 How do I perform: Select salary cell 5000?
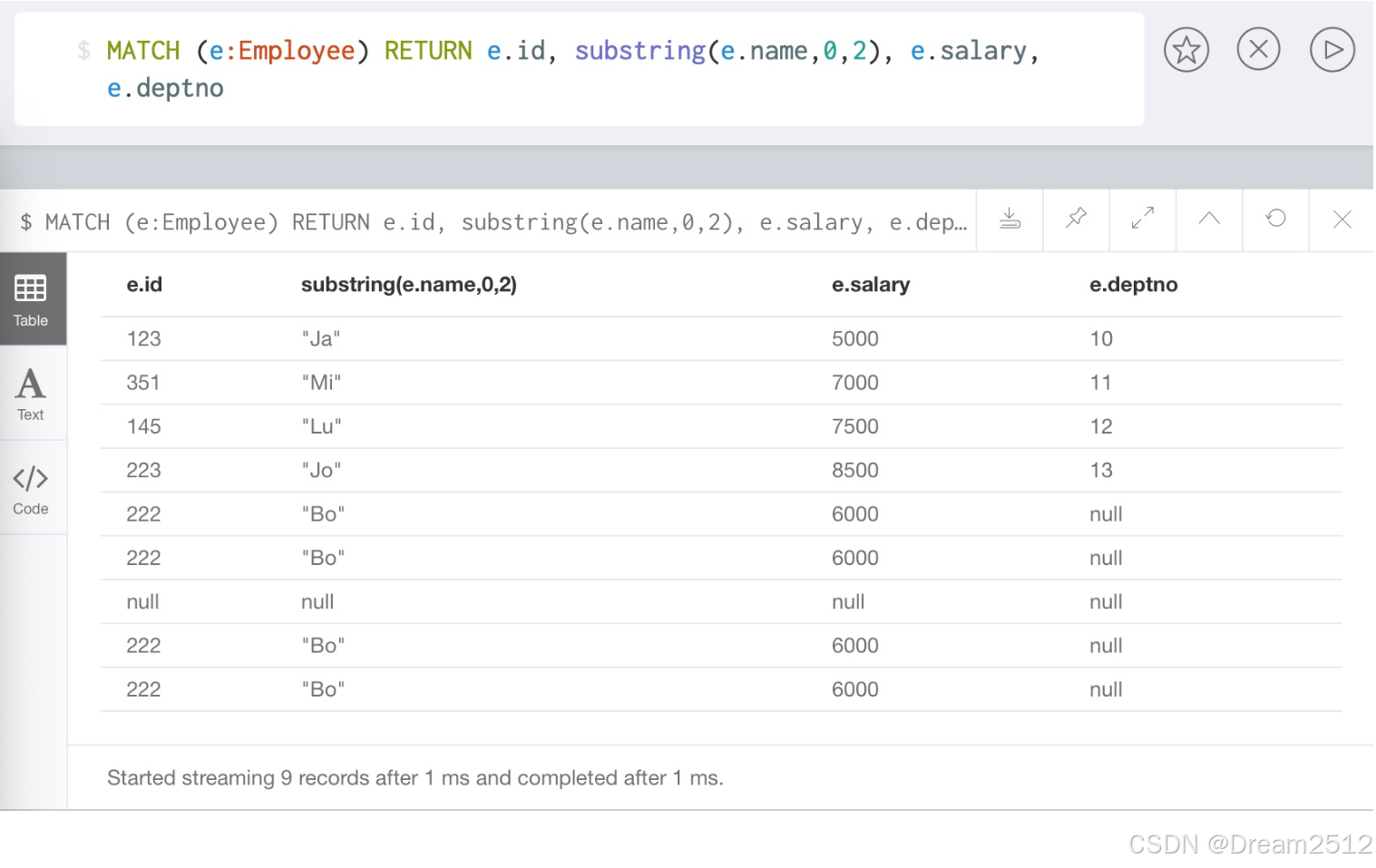point(855,339)
